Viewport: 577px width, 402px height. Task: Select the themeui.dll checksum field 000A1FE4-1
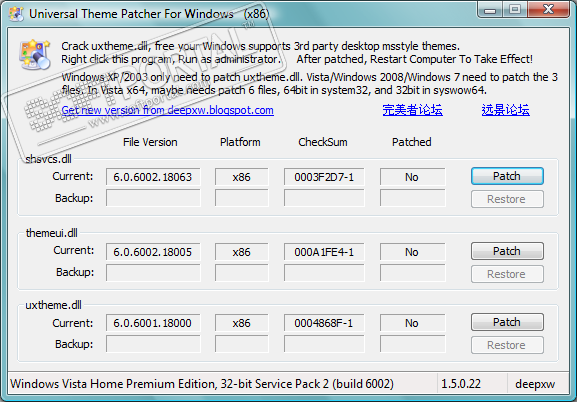click(324, 252)
